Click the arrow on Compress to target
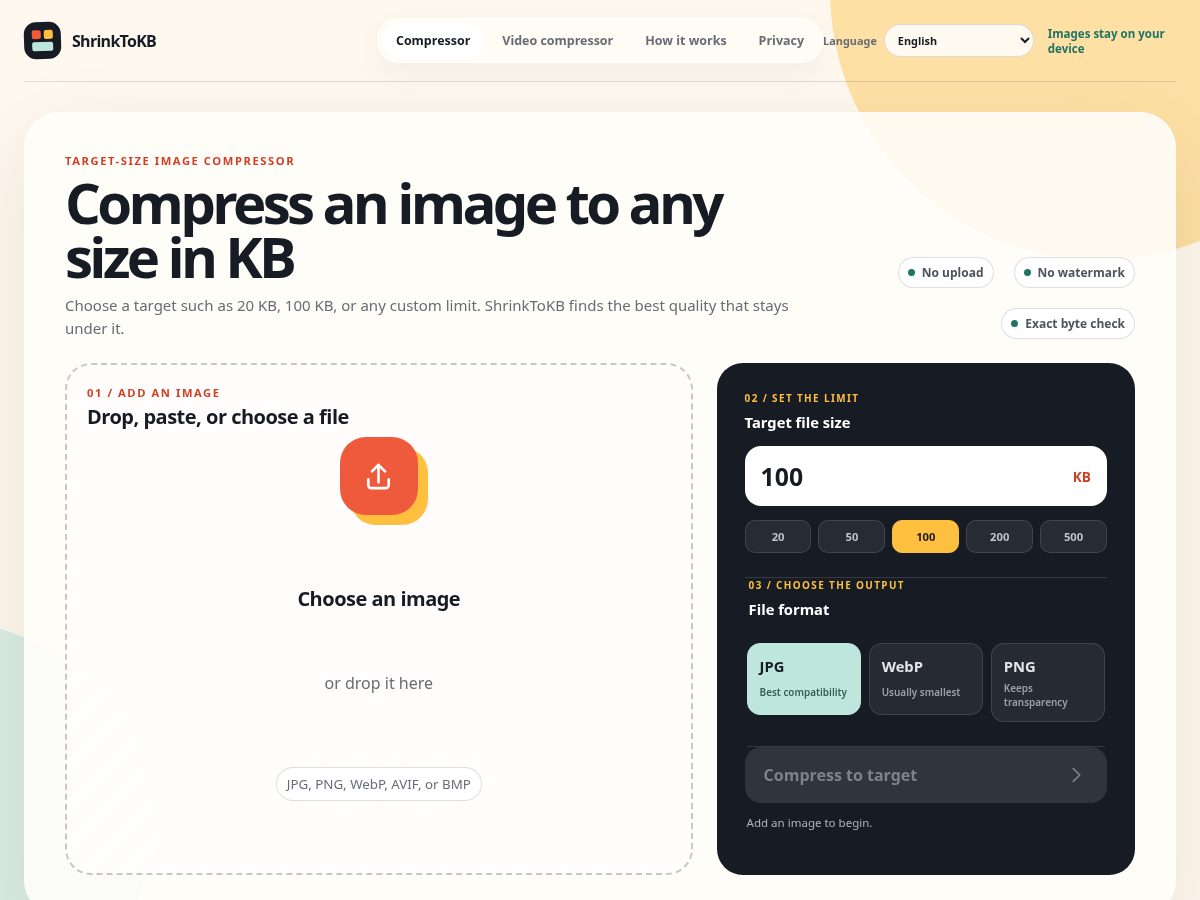The width and height of the screenshot is (1200, 900). pos(1076,775)
